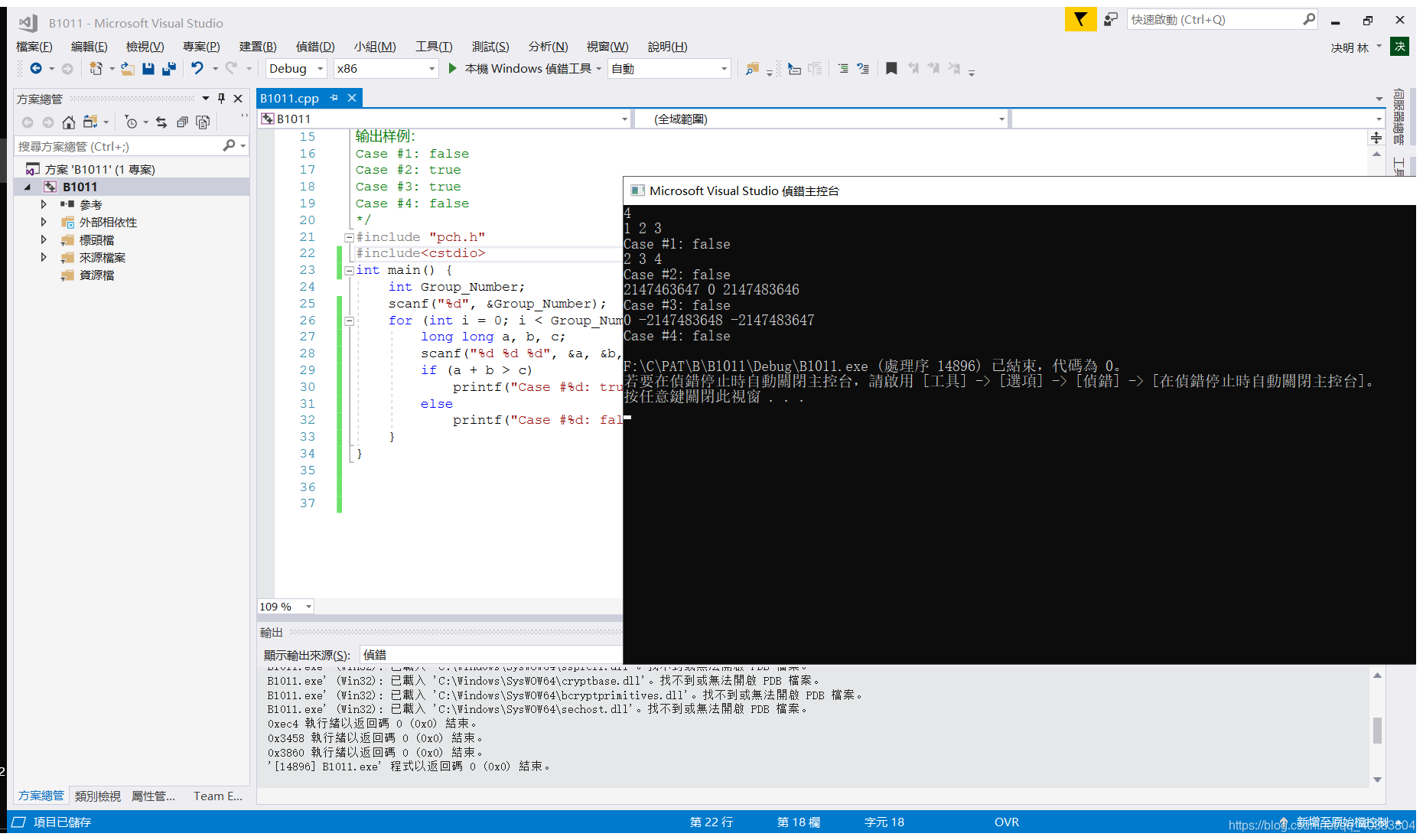1423x840 pixels.
Task: Open the feedback icon near quick launch
Action: (1111, 20)
